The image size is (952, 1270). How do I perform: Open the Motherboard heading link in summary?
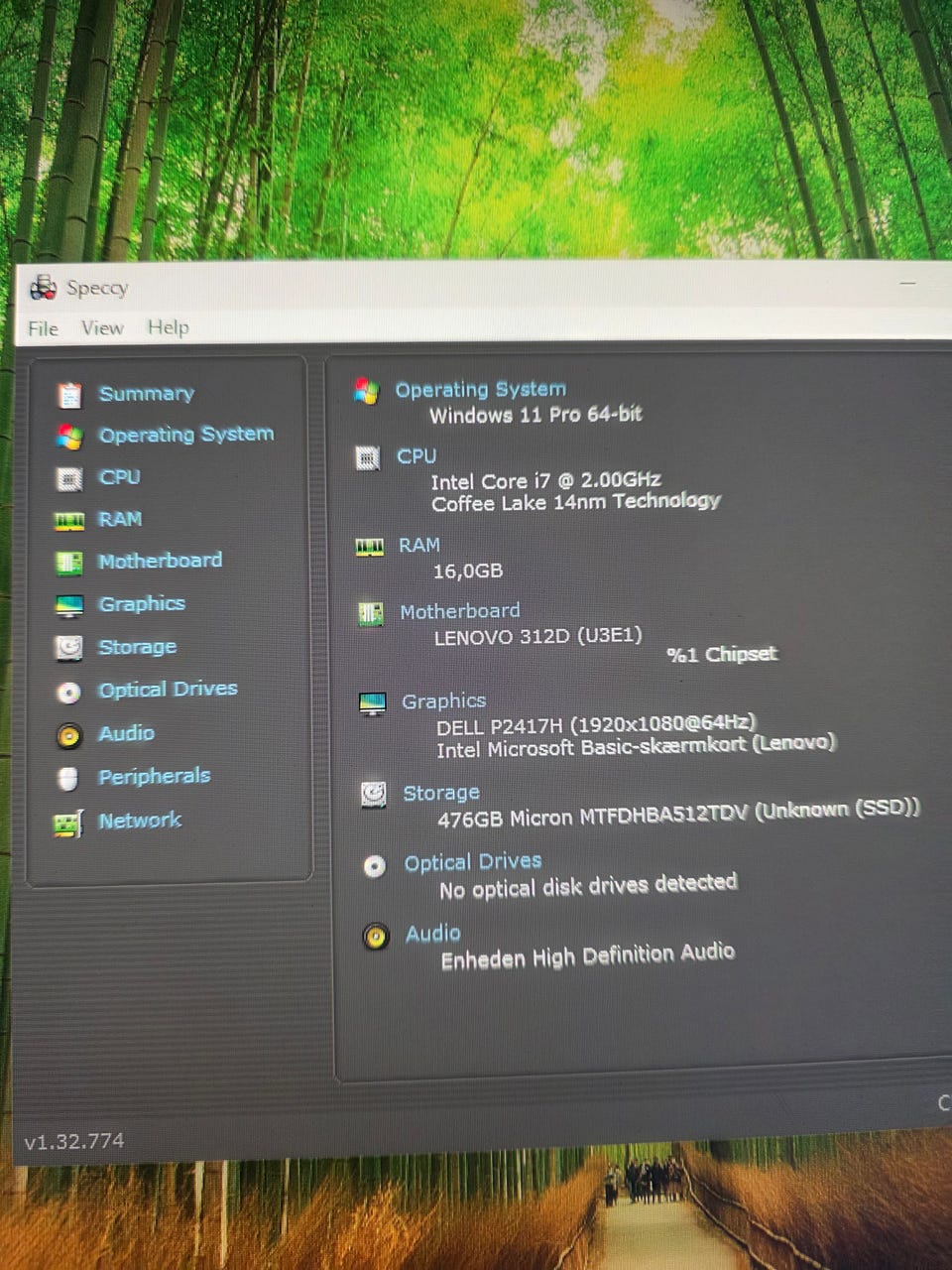pyautogui.click(x=459, y=611)
